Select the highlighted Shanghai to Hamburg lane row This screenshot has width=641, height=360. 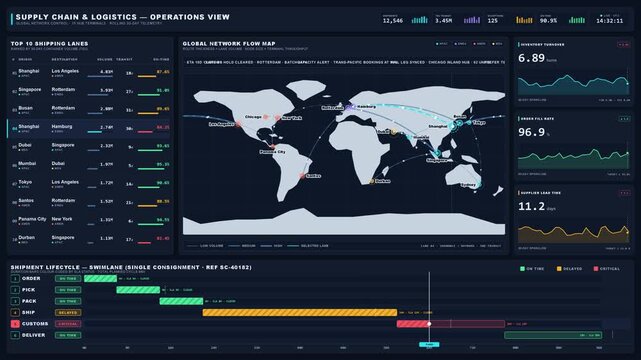(x=90, y=129)
